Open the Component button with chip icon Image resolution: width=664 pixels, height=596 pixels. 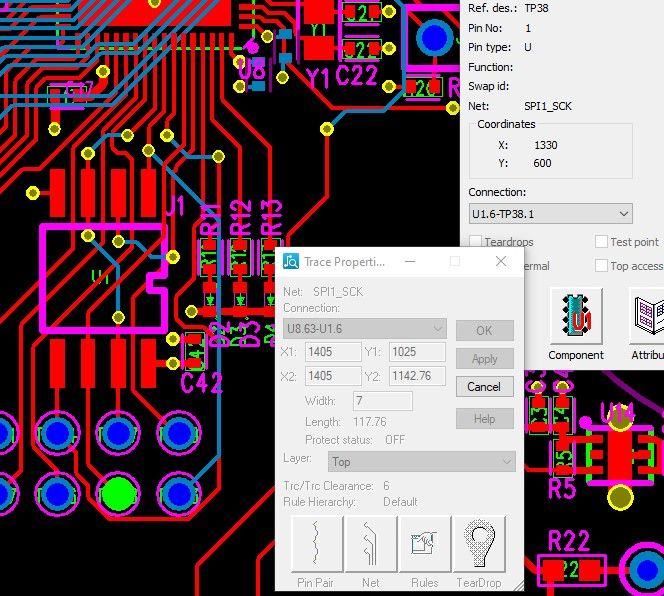pyautogui.click(x=576, y=316)
